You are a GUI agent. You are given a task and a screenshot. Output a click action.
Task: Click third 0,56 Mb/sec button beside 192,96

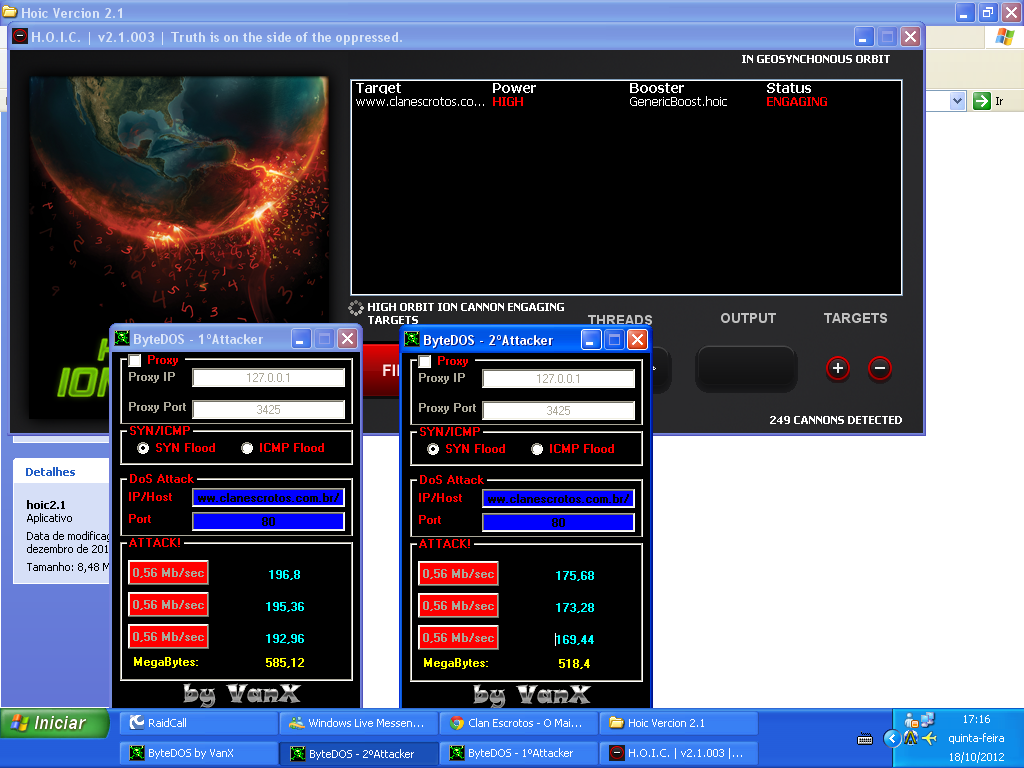pyautogui.click(x=168, y=637)
